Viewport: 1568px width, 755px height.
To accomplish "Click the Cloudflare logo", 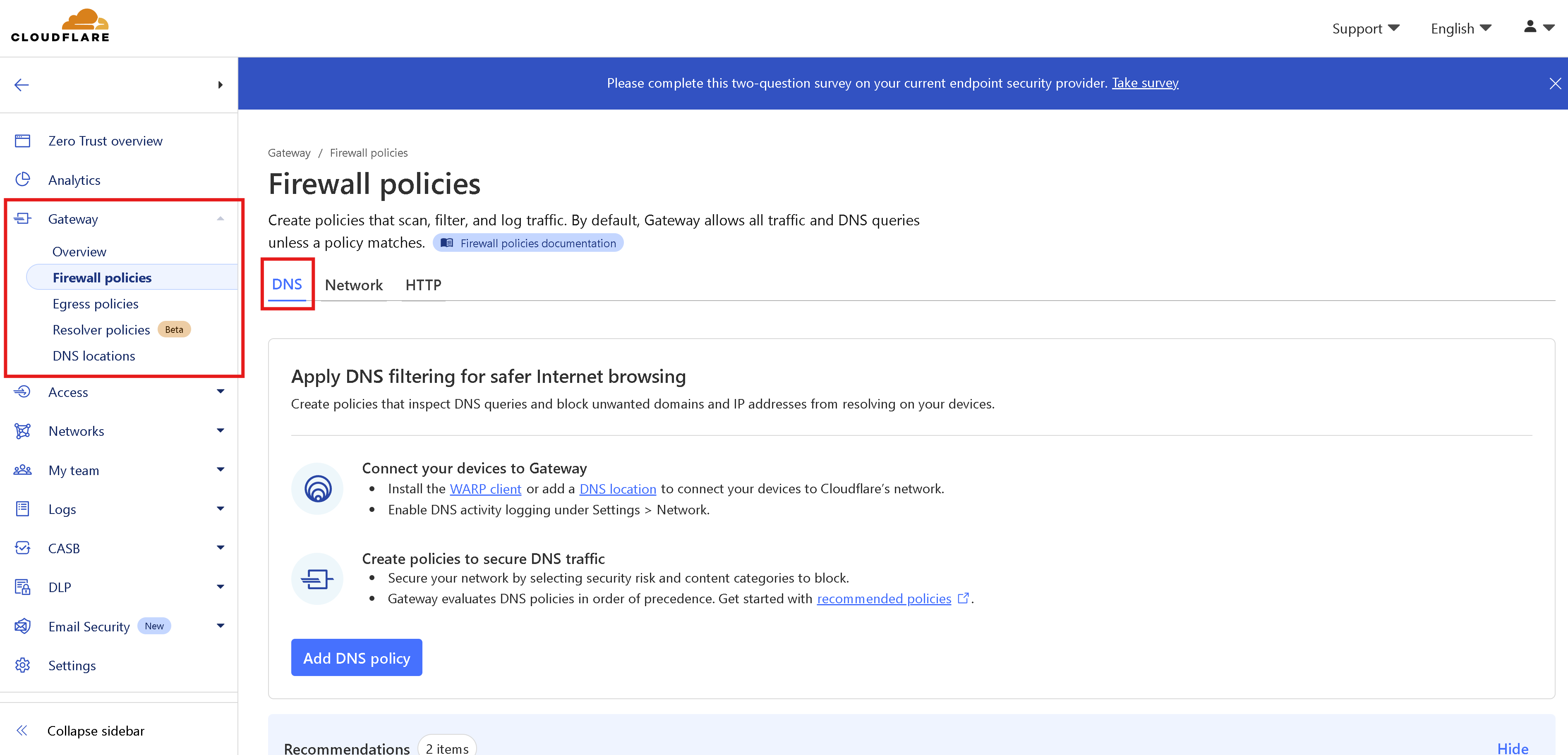I will 60,26.
